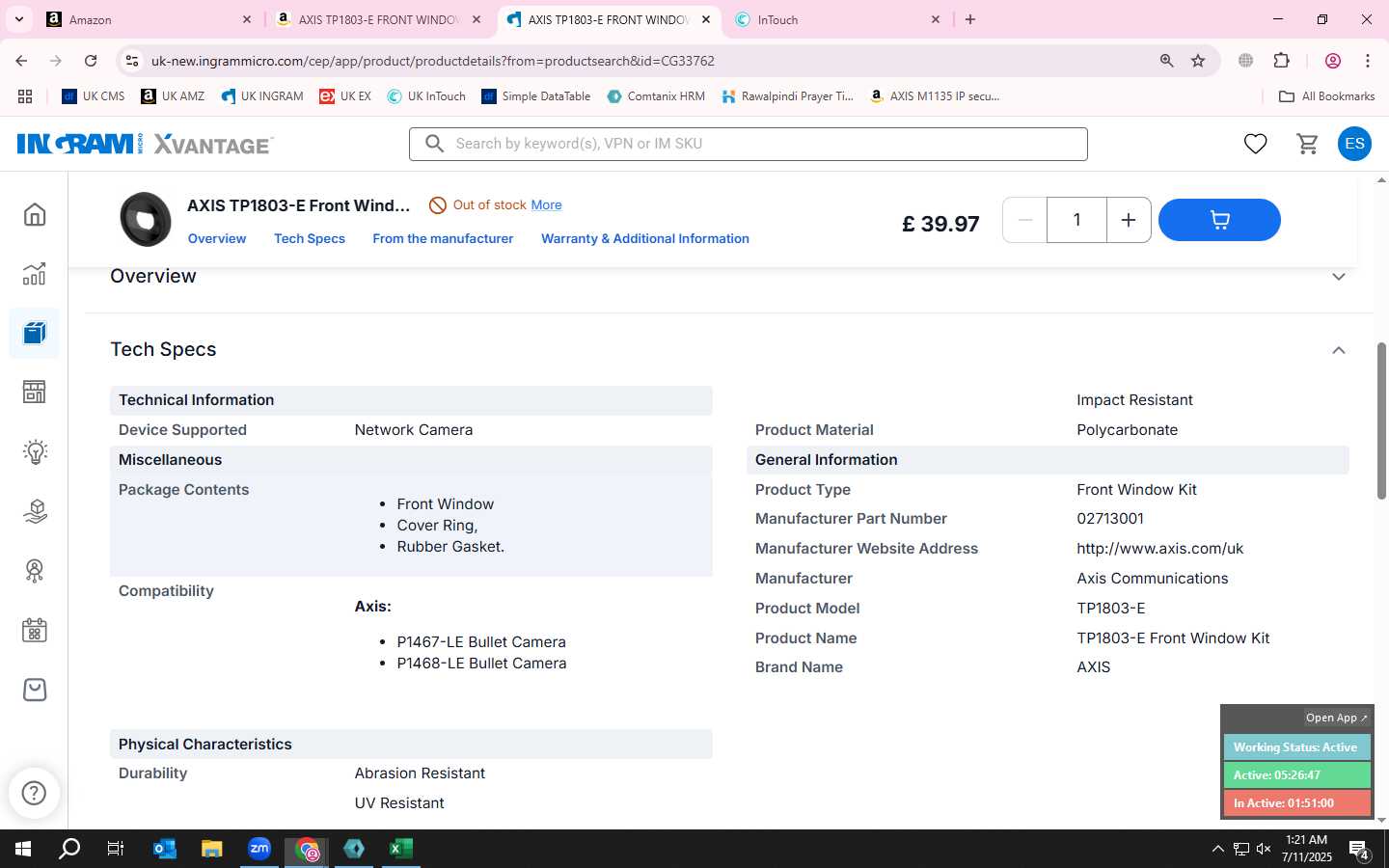The image size is (1389, 868).
Task: Click the address bar URL
Action: (433, 61)
